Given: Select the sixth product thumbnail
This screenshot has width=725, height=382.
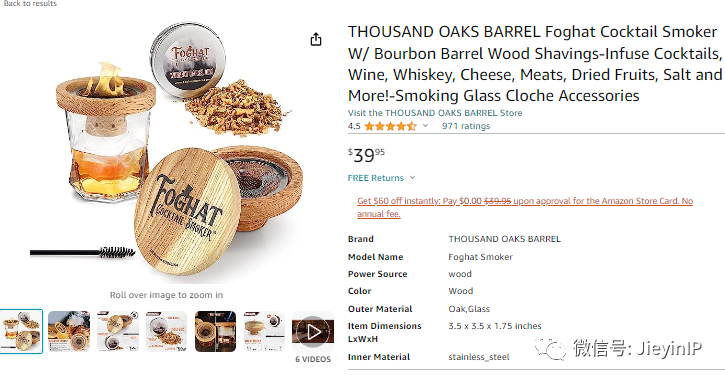Looking at the screenshot, I should coord(264,332).
